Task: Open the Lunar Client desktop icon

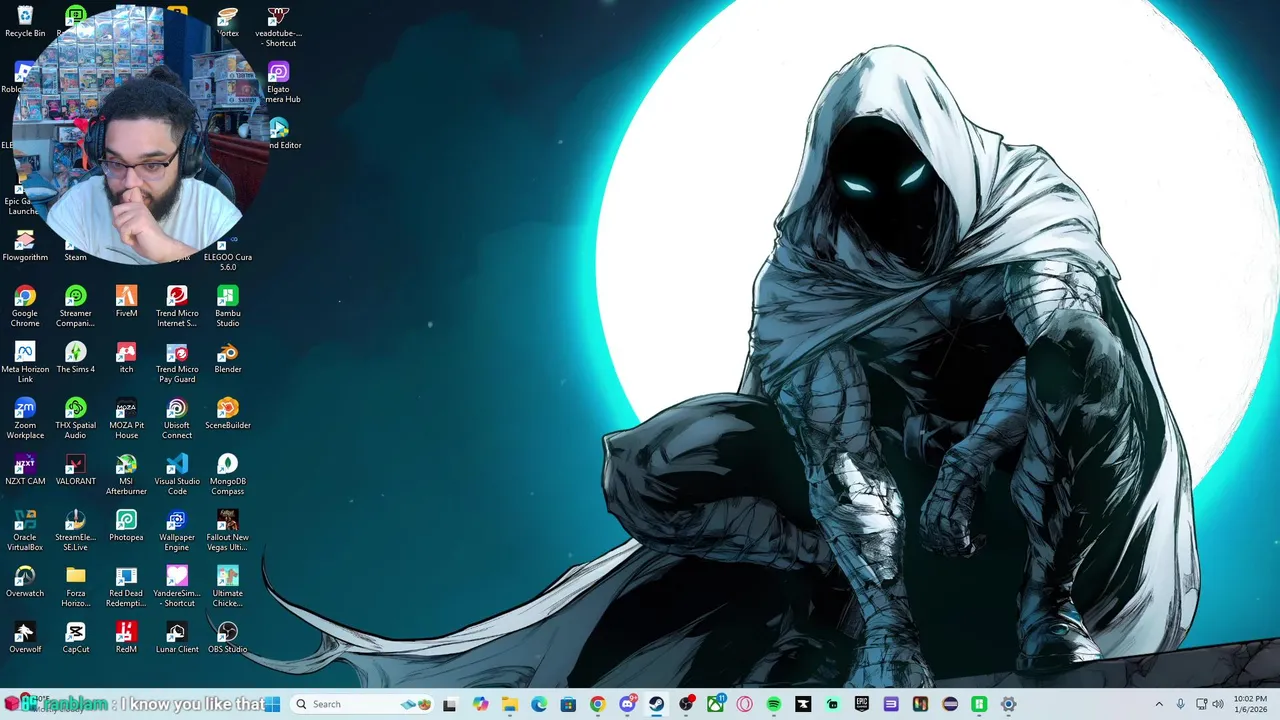Action: coord(177,638)
